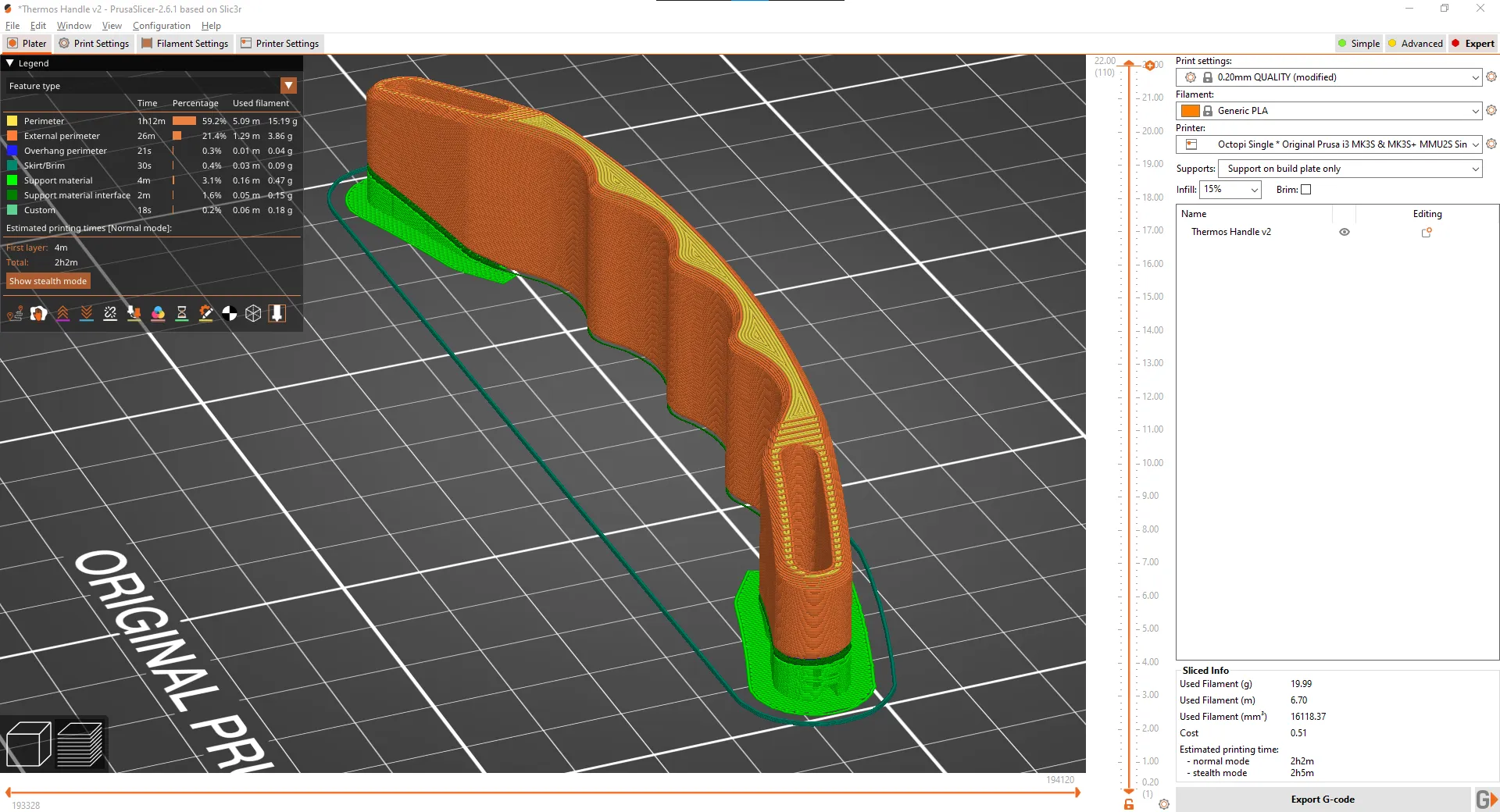Open the Feature type view dropdown
1500x812 pixels.
click(288, 86)
